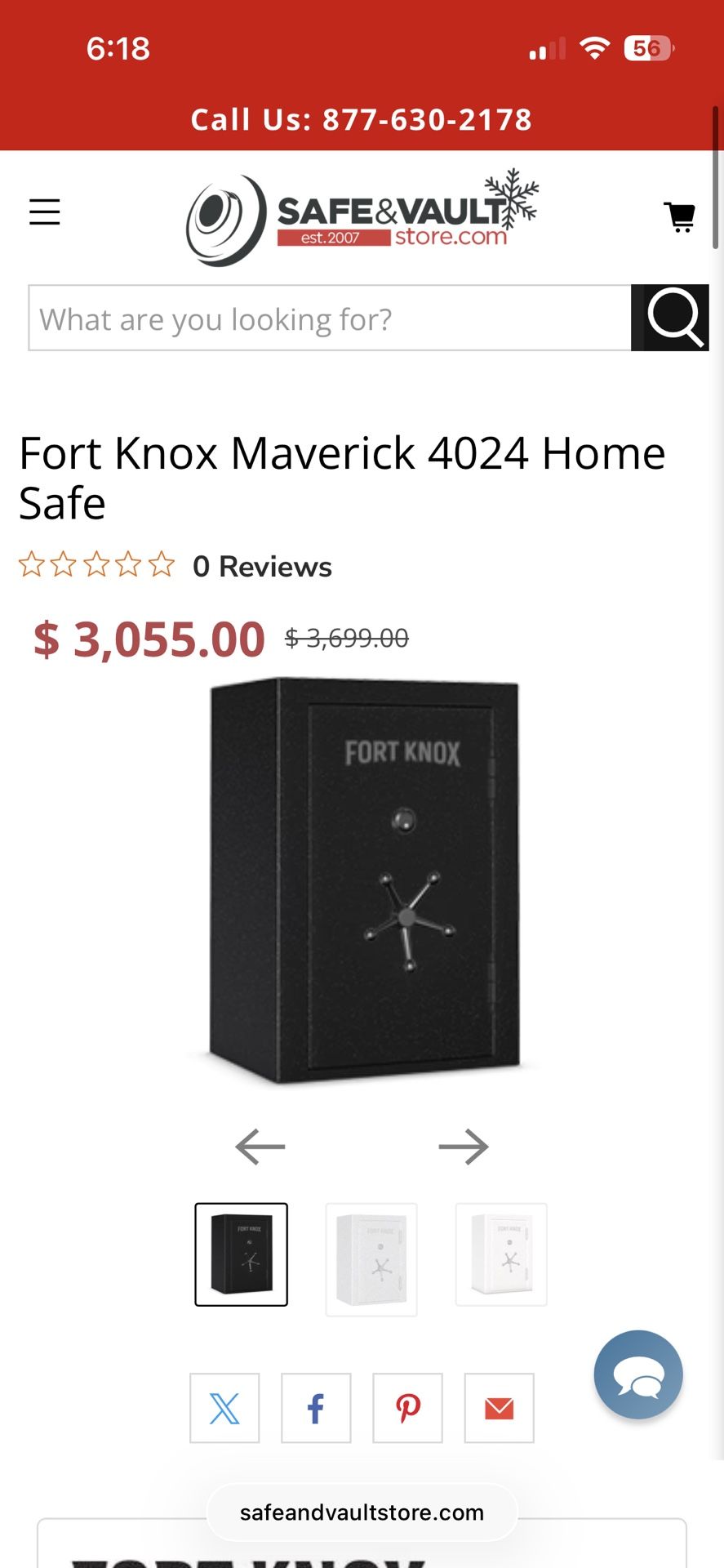Screen dimensions: 724x1568
Task: Tap the magnifying glass search button
Action: point(670,318)
